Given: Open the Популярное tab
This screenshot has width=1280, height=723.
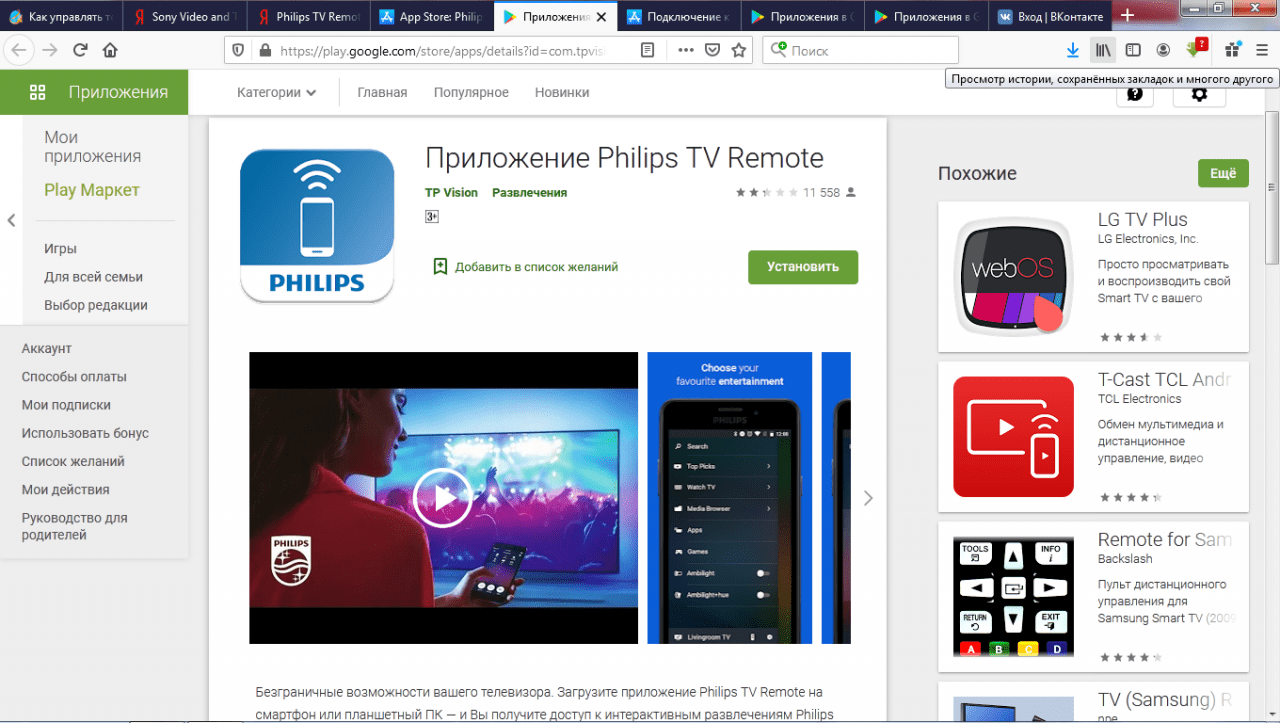Looking at the screenshot, I should click(471, 92).
